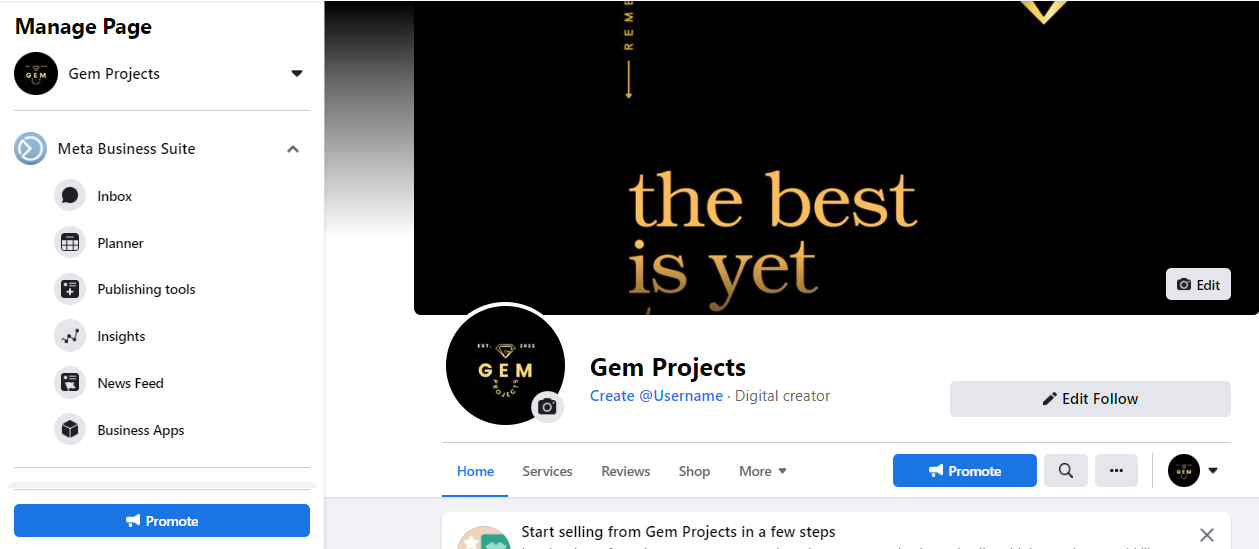Click the News Feed icon
1259x549 pixels.
70,383
